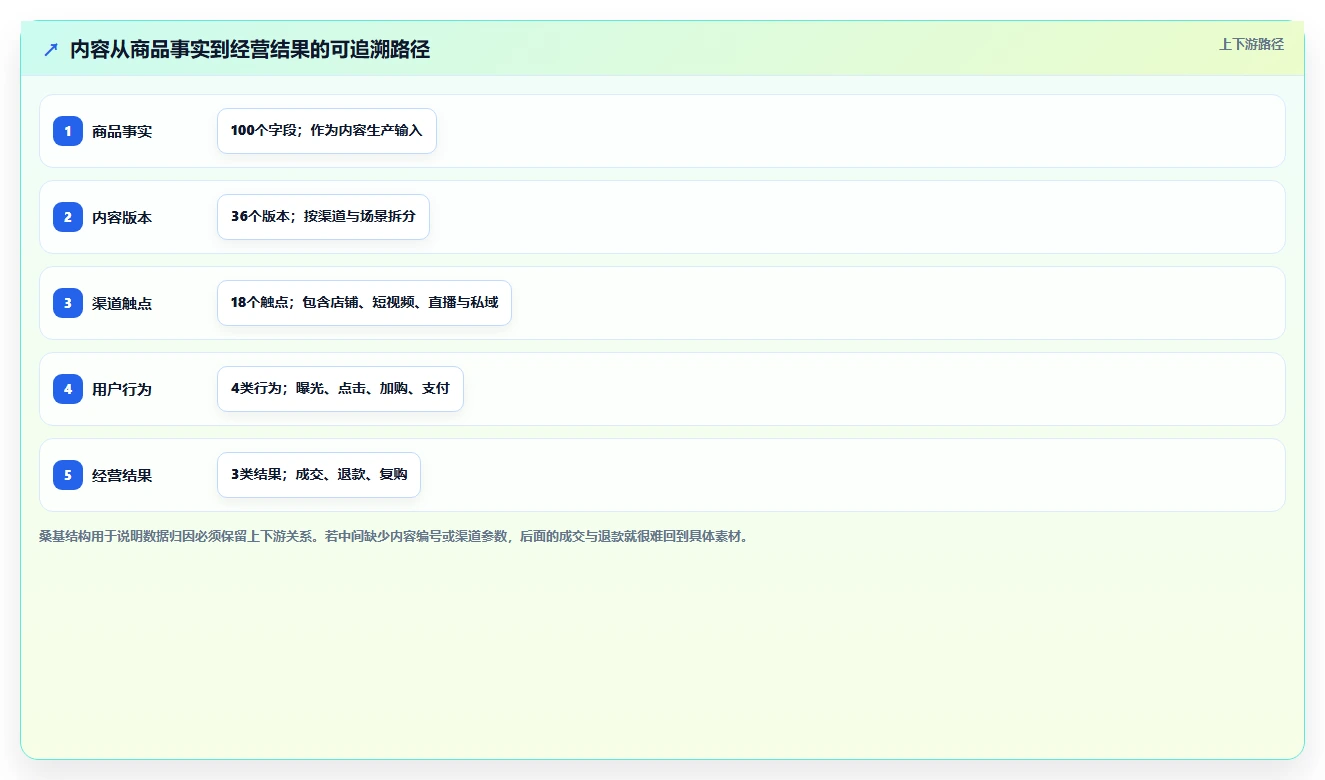Open the 4类行为 detail chip

point(340,389)
